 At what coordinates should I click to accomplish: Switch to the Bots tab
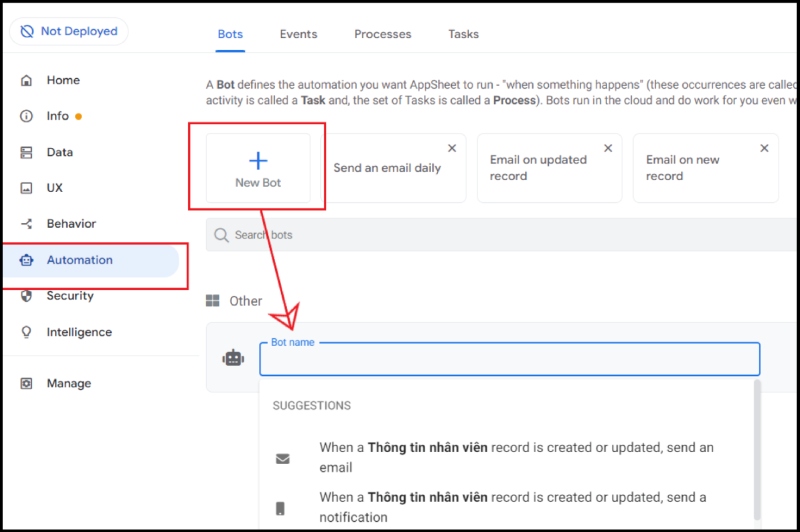coord(230,34)
